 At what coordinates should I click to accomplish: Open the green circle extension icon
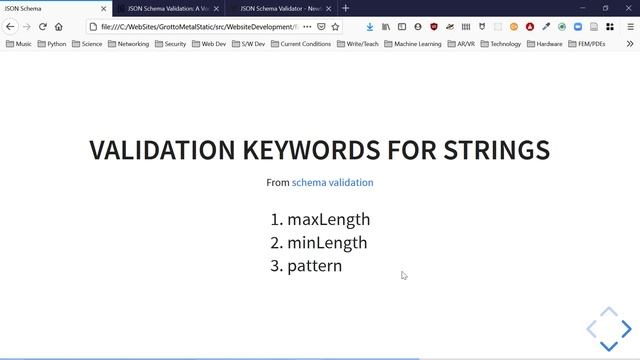click(562, 27)
